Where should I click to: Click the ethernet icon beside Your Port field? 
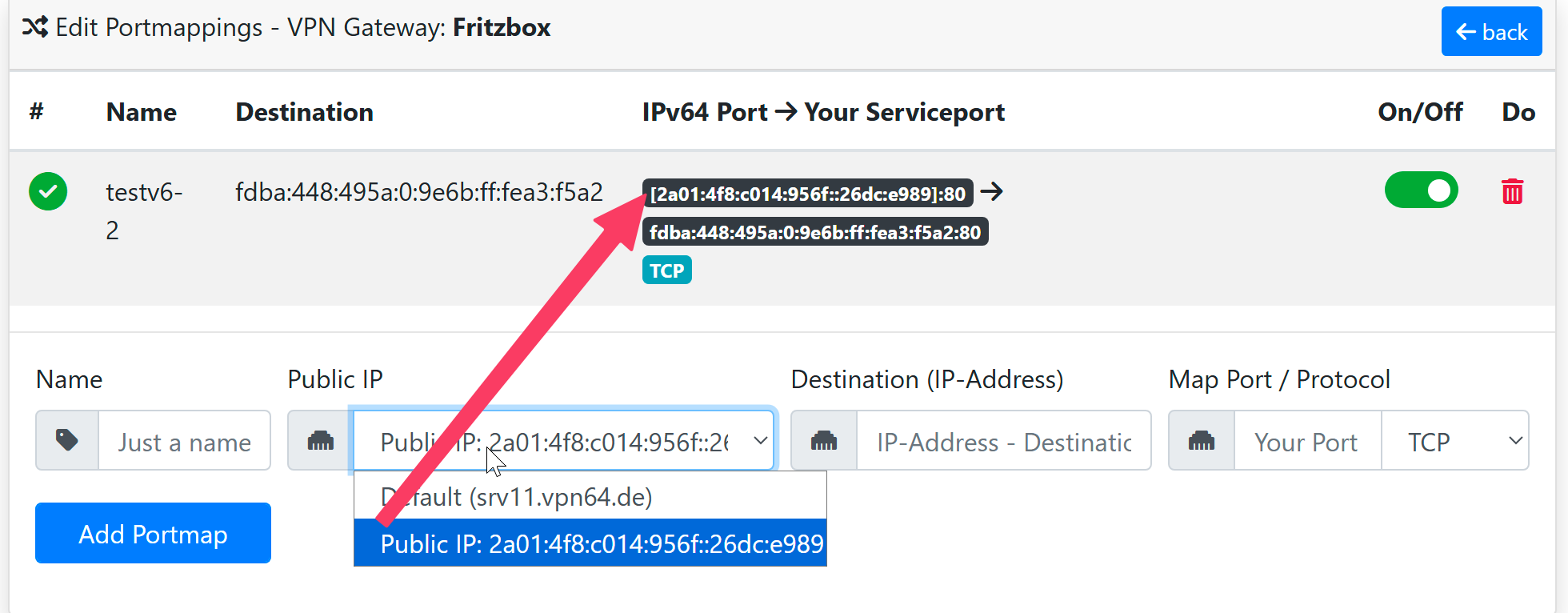coord(1202,440)
